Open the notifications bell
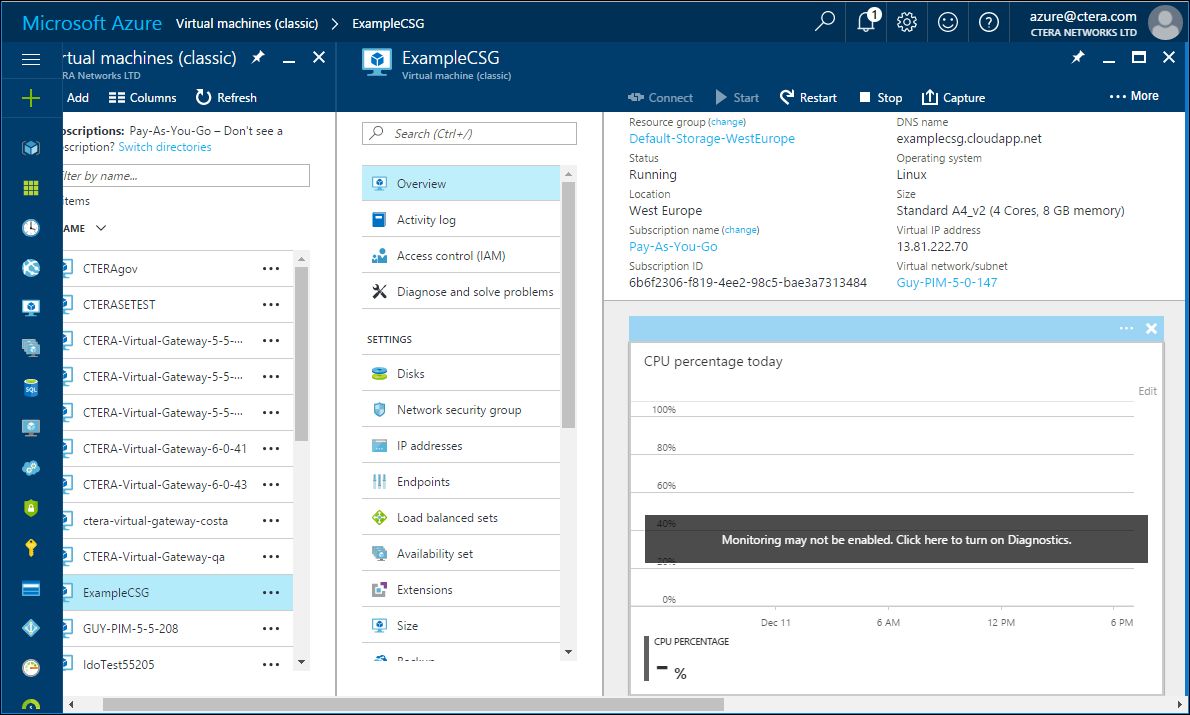Screen dimensions: 1190x715 pos(867,21)
